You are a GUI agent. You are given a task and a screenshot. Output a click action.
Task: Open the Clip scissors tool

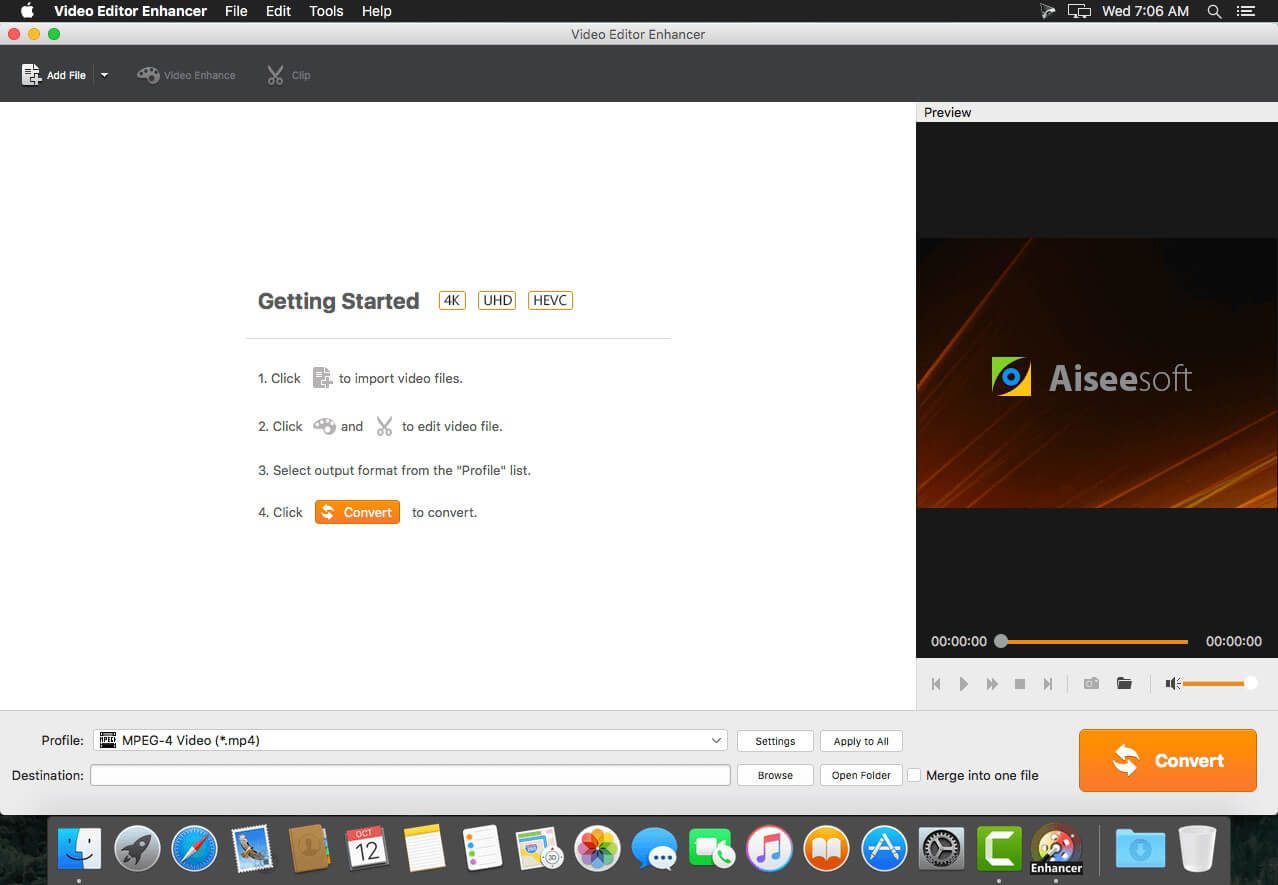[x=288, y=75]
